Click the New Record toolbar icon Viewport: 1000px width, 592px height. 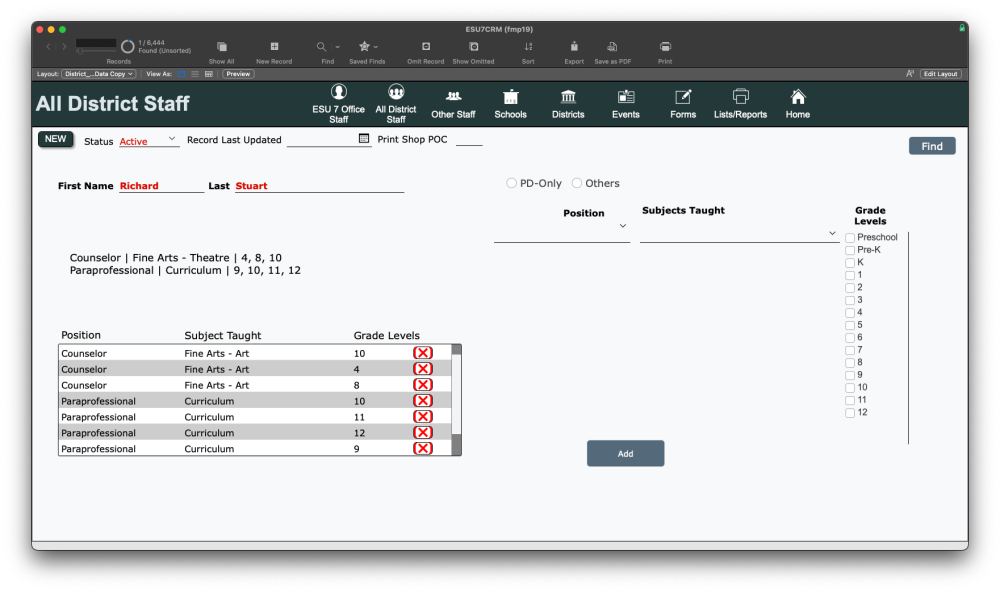[x=275, y=47]
